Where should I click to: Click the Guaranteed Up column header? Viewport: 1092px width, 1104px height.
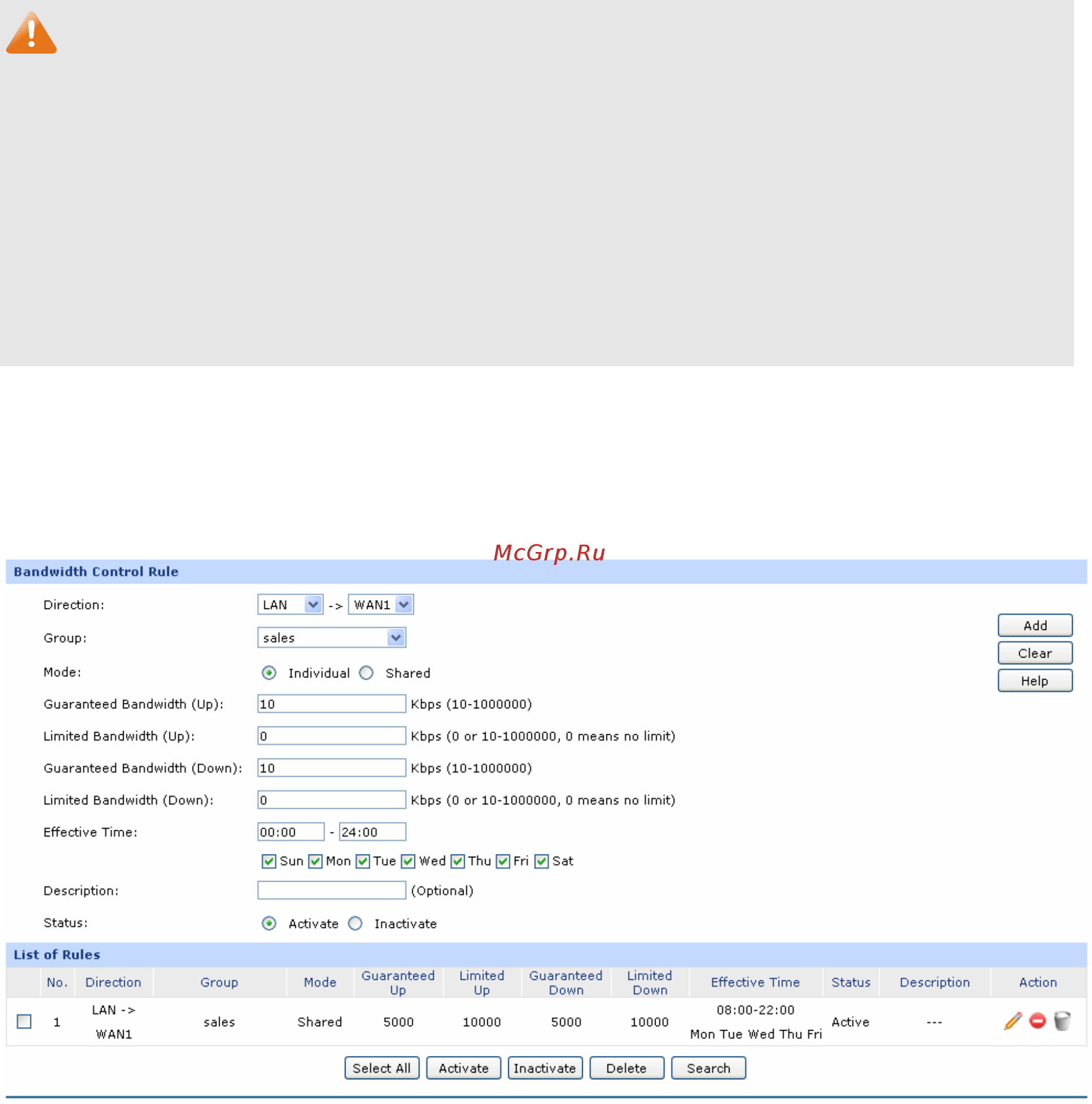click(x=399, y=983)
